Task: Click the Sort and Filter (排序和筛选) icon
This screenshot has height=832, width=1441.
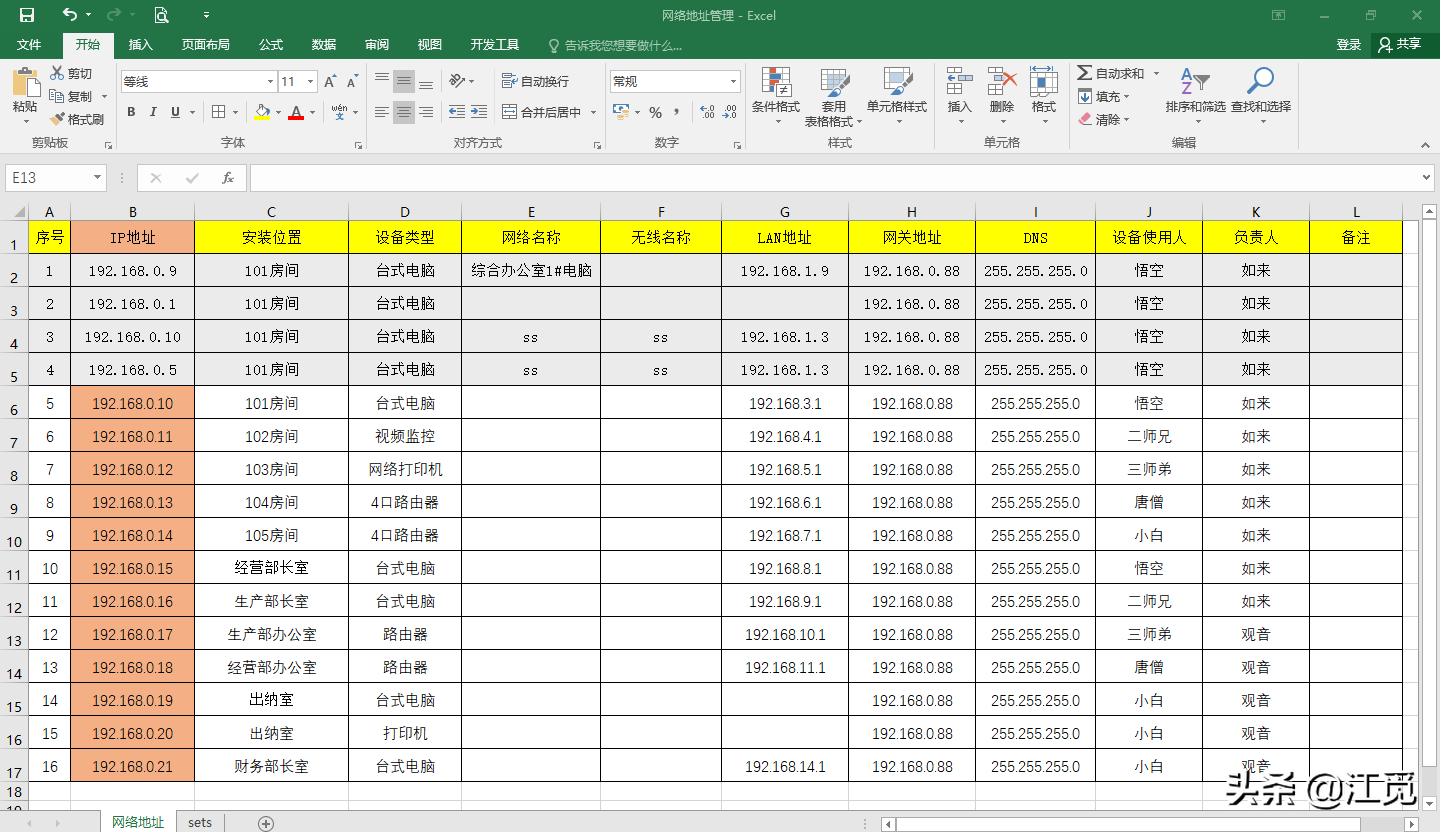Action: coord(1192,95)
